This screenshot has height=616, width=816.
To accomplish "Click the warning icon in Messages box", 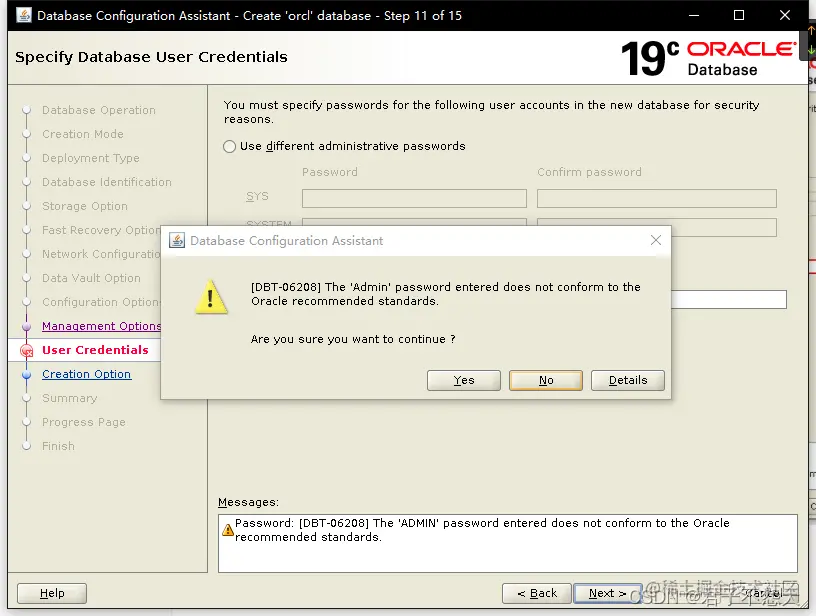I will pyautogui.click(x=227, y=530).
